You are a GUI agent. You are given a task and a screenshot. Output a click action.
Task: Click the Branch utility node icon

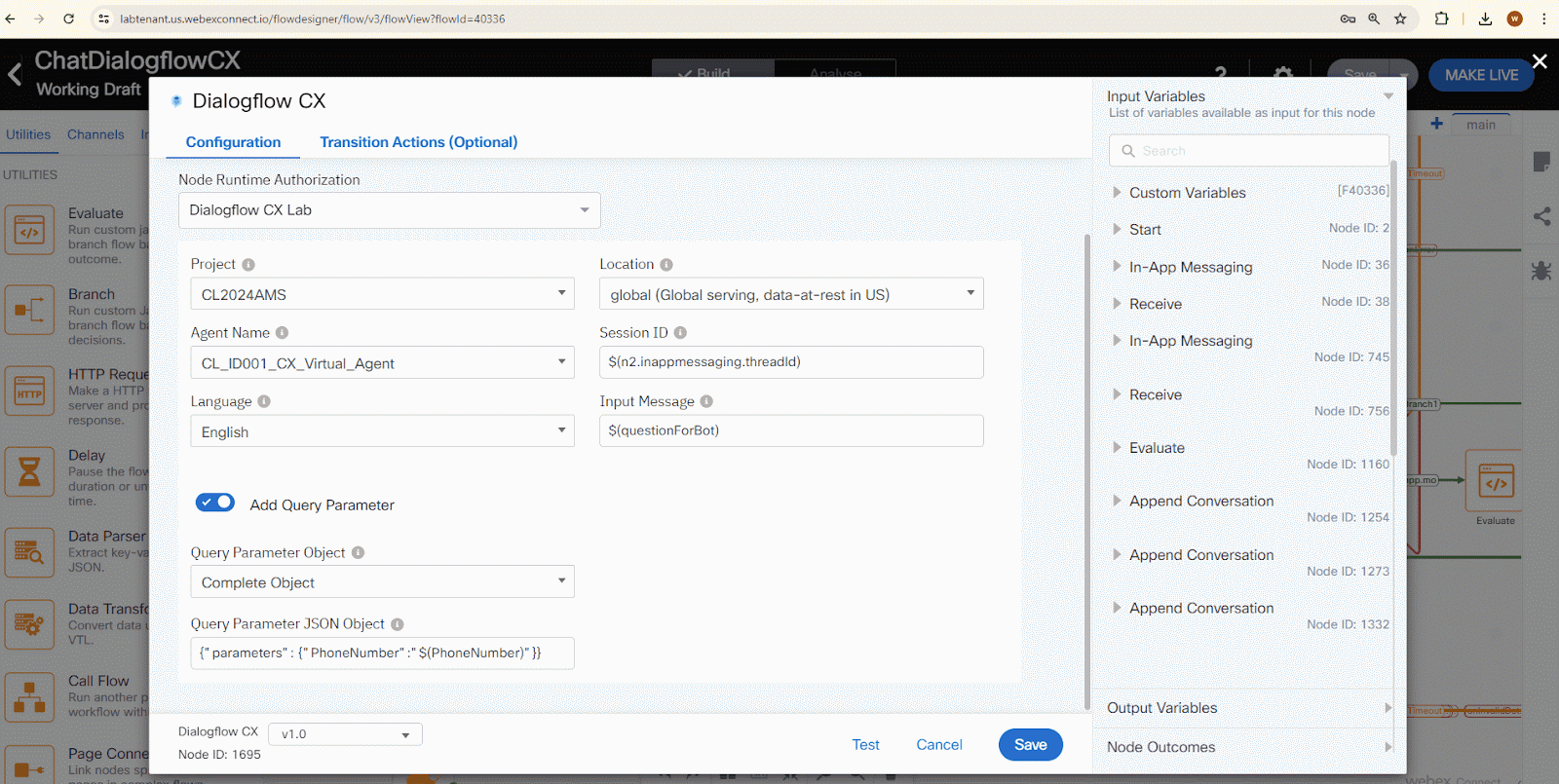coord(29,311)
